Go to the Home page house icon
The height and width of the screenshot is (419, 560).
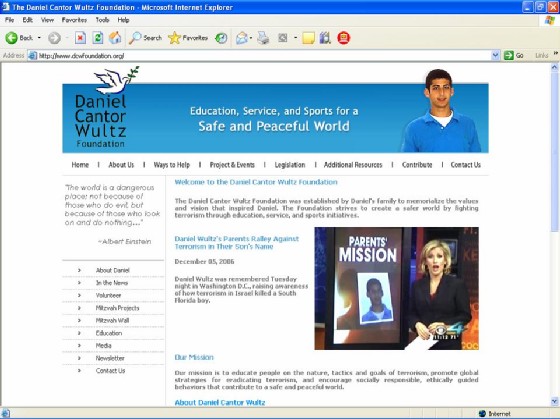(x=115, y=38)
